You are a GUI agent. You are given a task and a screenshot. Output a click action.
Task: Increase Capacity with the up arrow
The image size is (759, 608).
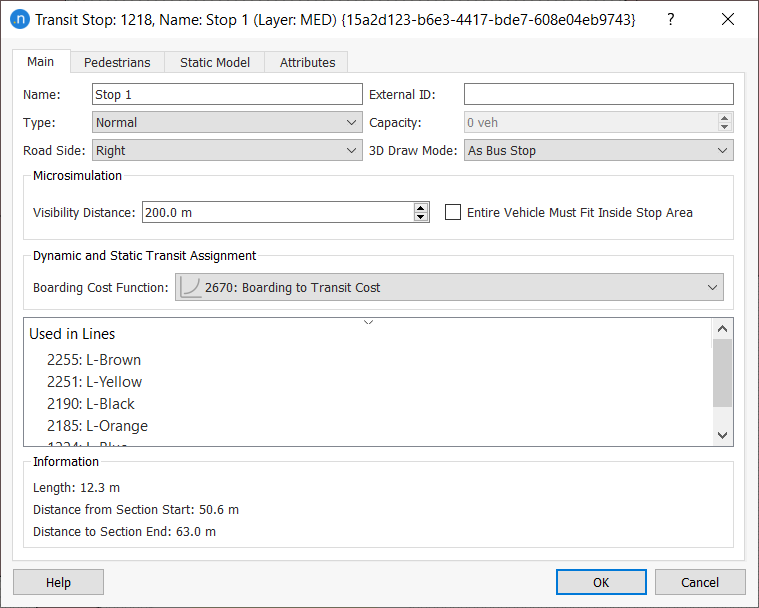point(724,118)
